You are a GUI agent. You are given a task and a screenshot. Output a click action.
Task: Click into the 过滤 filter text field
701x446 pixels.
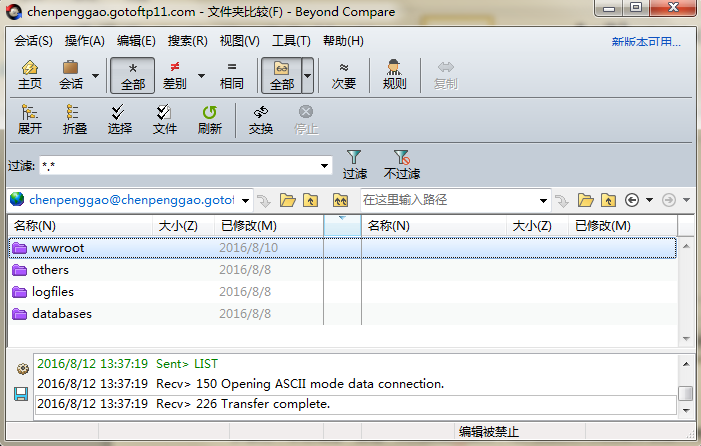179,166
